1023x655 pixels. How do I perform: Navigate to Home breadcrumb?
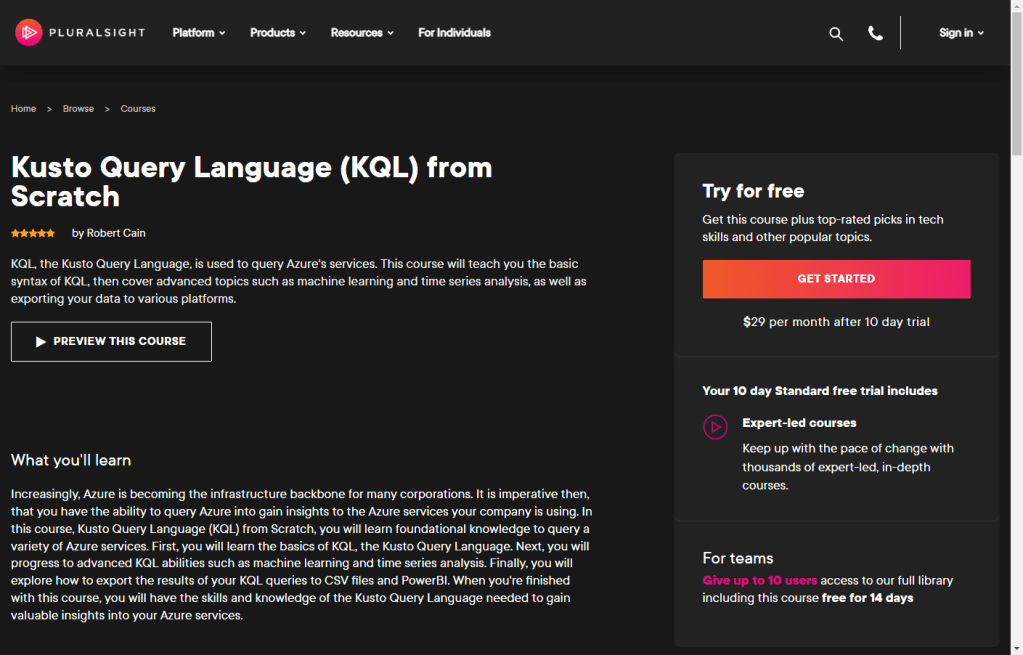tap(23, 109)
